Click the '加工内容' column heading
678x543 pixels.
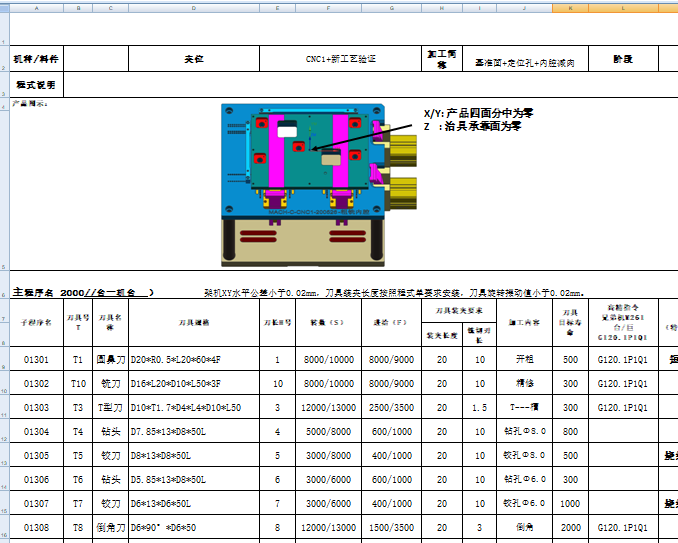[524, 323]
